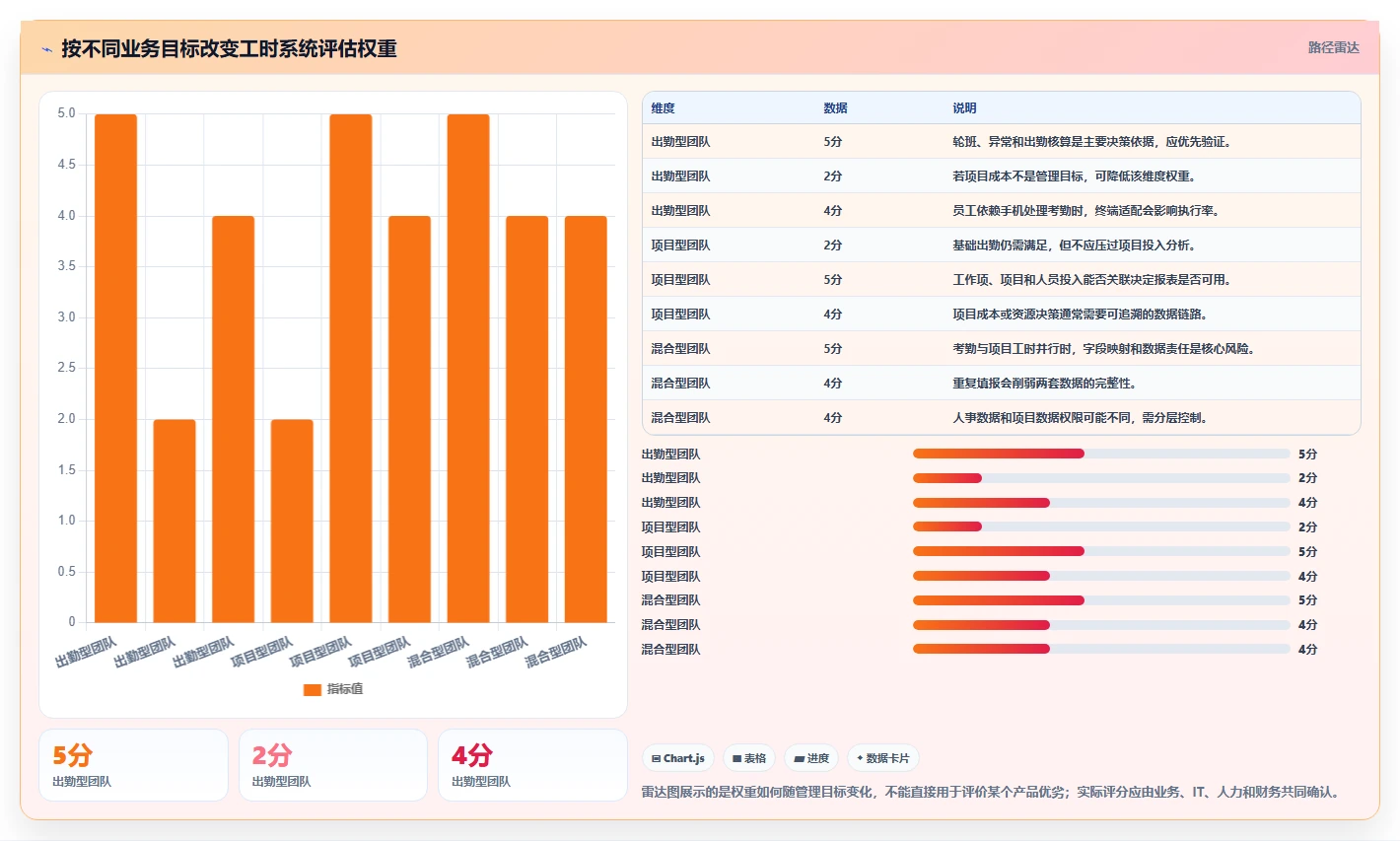Image resolution: width=1400 pixels, height=841 pixels.
Task: Click the 路径雷达 tag in the header
Action: [1333, 47]
